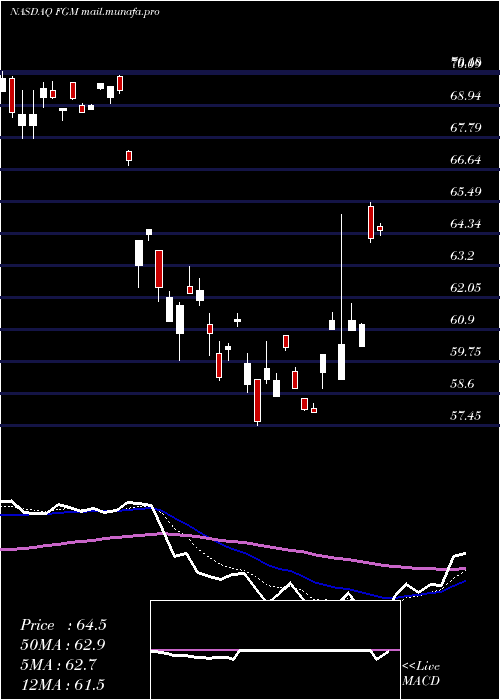This screenshot has height=700, width=500.
Task: Click the isolated red candle near 66.64
Action: tap(129, 156)
